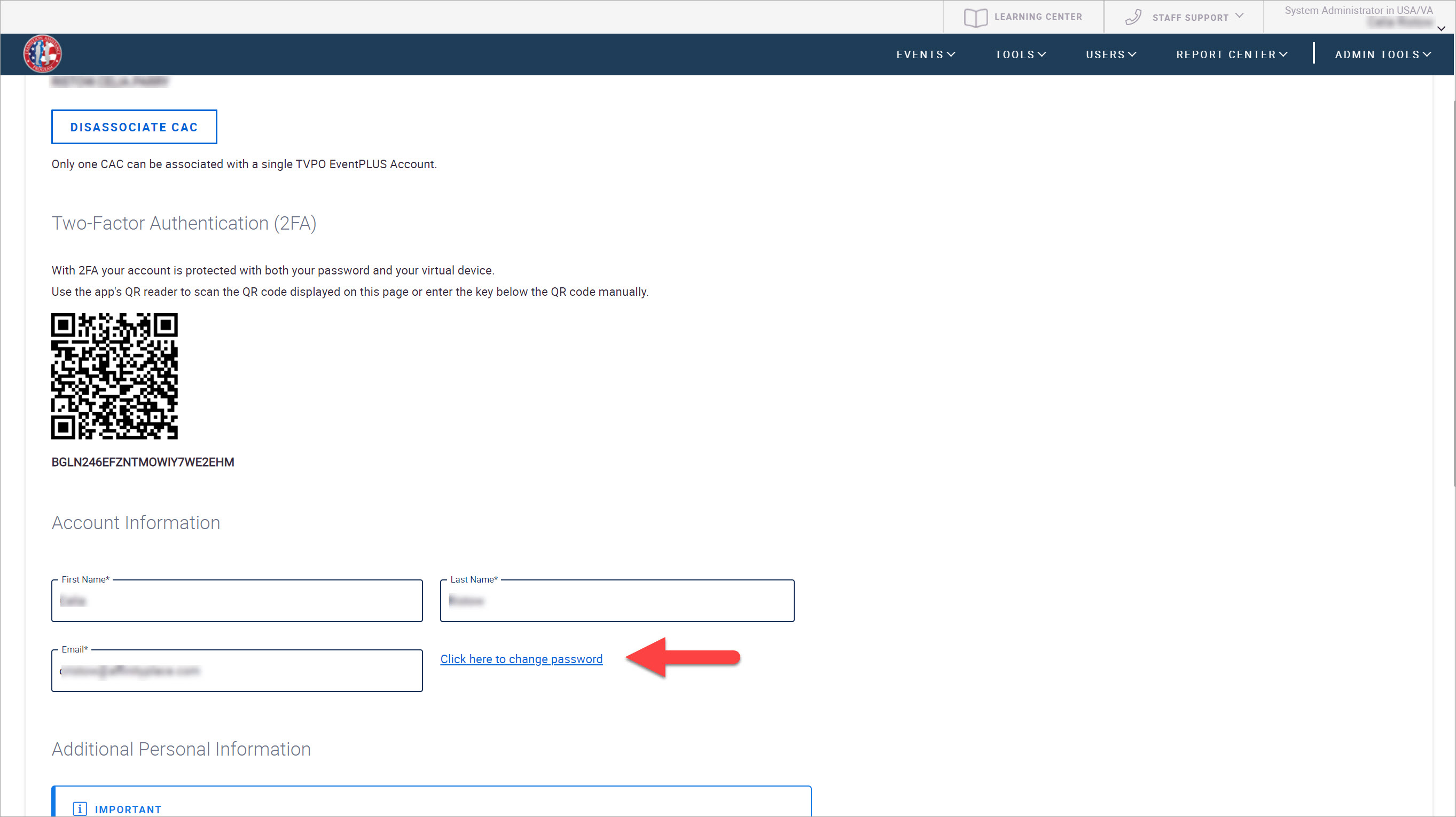The width and height of the screenshot is (1456, 817).
Task: Click the IMPORTANT notice label
Action: (128, 810)
